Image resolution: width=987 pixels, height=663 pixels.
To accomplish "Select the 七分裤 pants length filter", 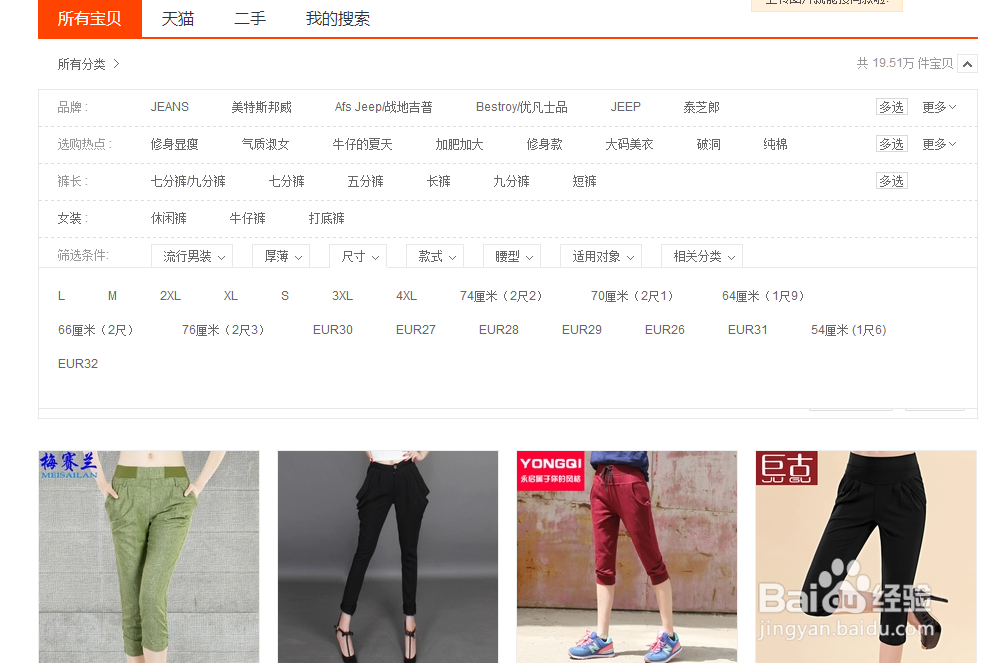I will (287, 181).
